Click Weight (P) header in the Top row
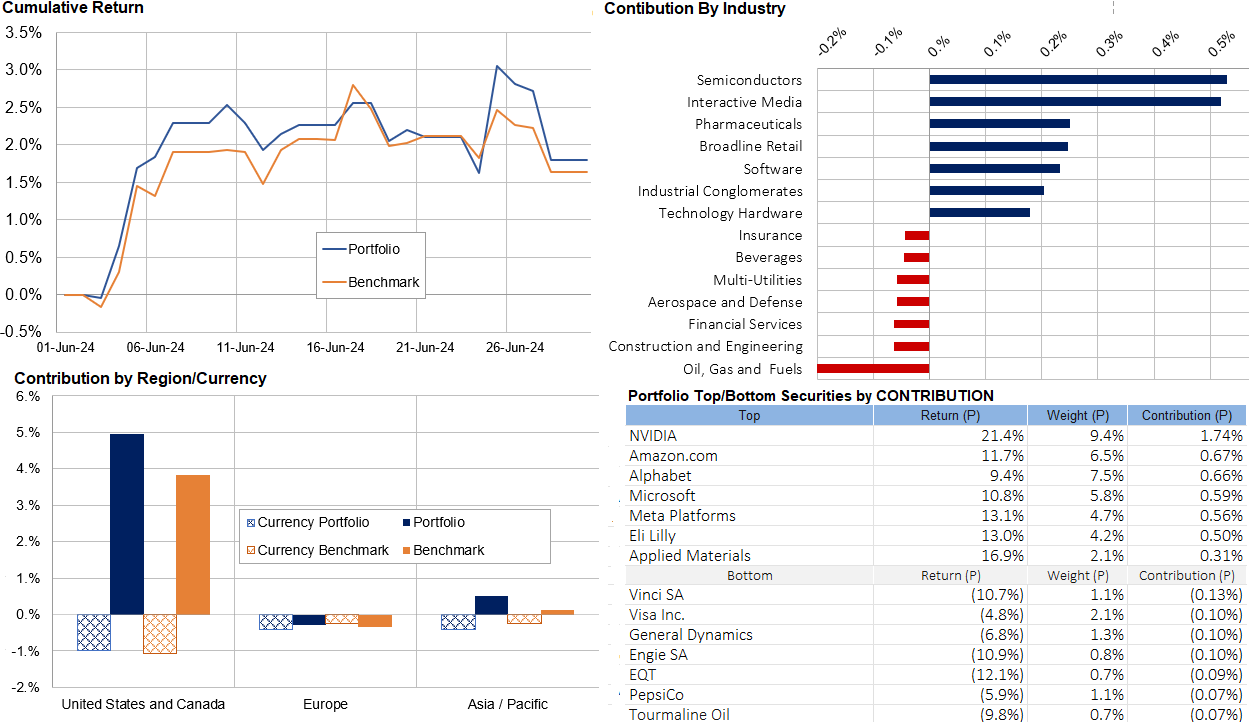1249x722 pixels. 1077,415
